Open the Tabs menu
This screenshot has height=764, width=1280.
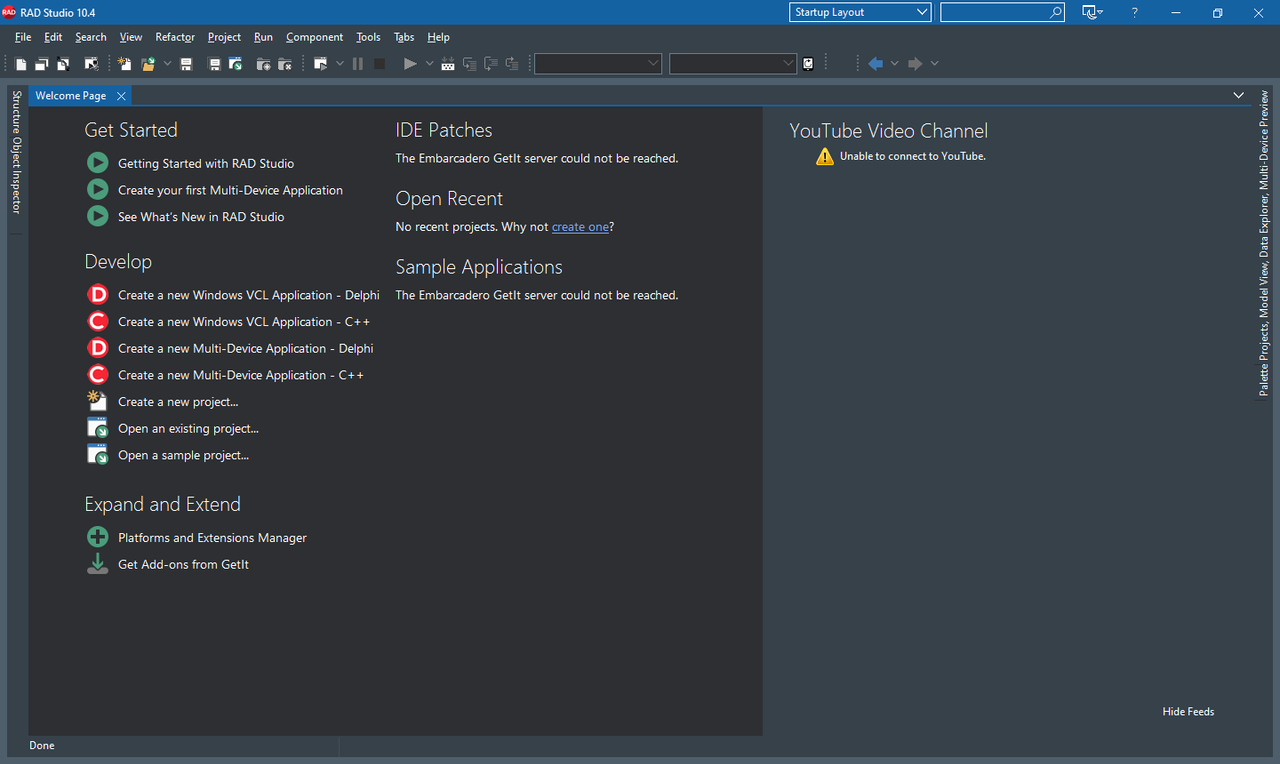click(404, 37)
